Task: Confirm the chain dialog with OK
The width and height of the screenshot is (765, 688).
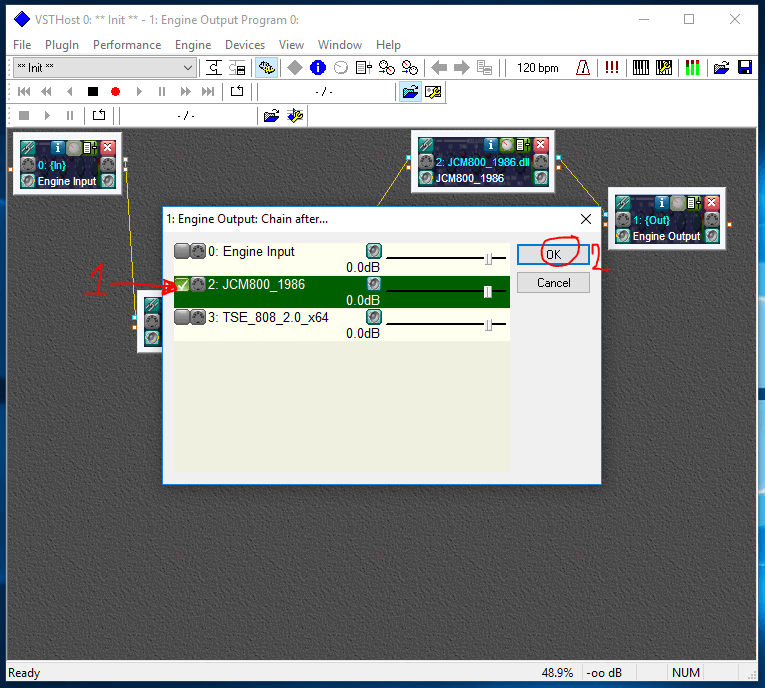Action: 553,255
